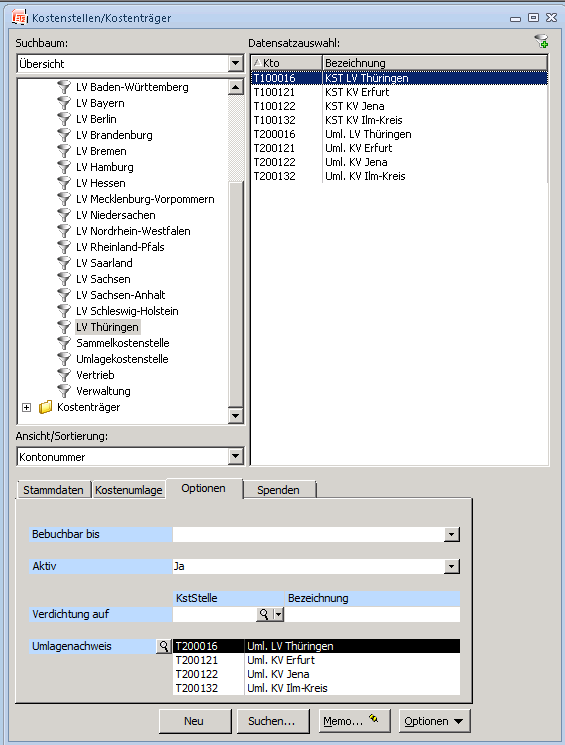This screenshot has height=745, width=565.
Task: Select row T200016 in Datensatzauswahl list
Action: (x=399, y=134)
